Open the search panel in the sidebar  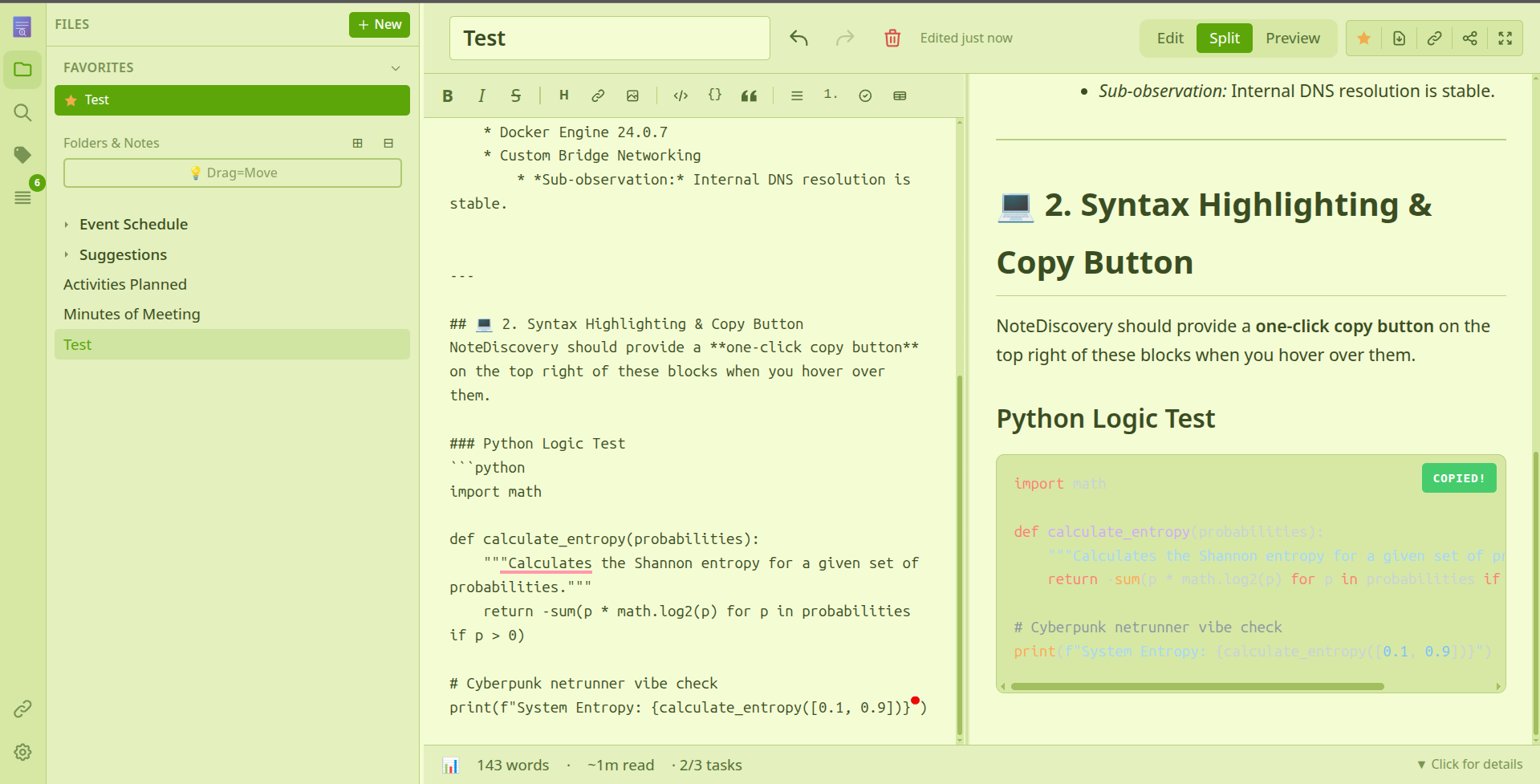click(x=22, y=112)
